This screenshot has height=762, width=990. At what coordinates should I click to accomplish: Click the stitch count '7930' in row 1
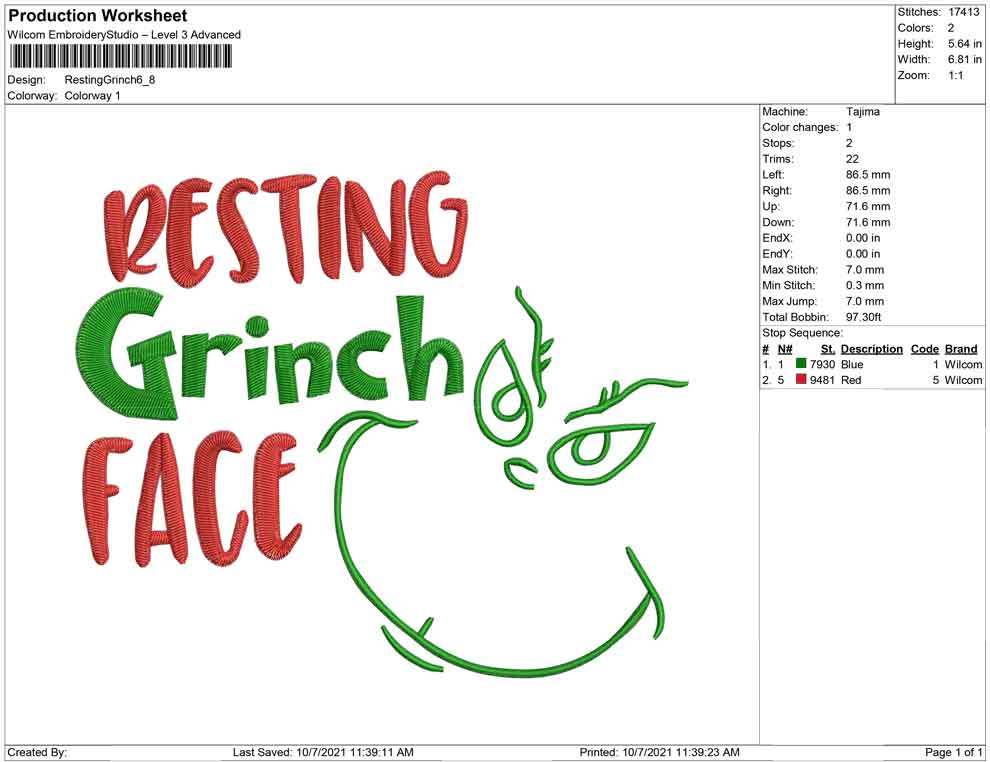click(x=823, y=364)
